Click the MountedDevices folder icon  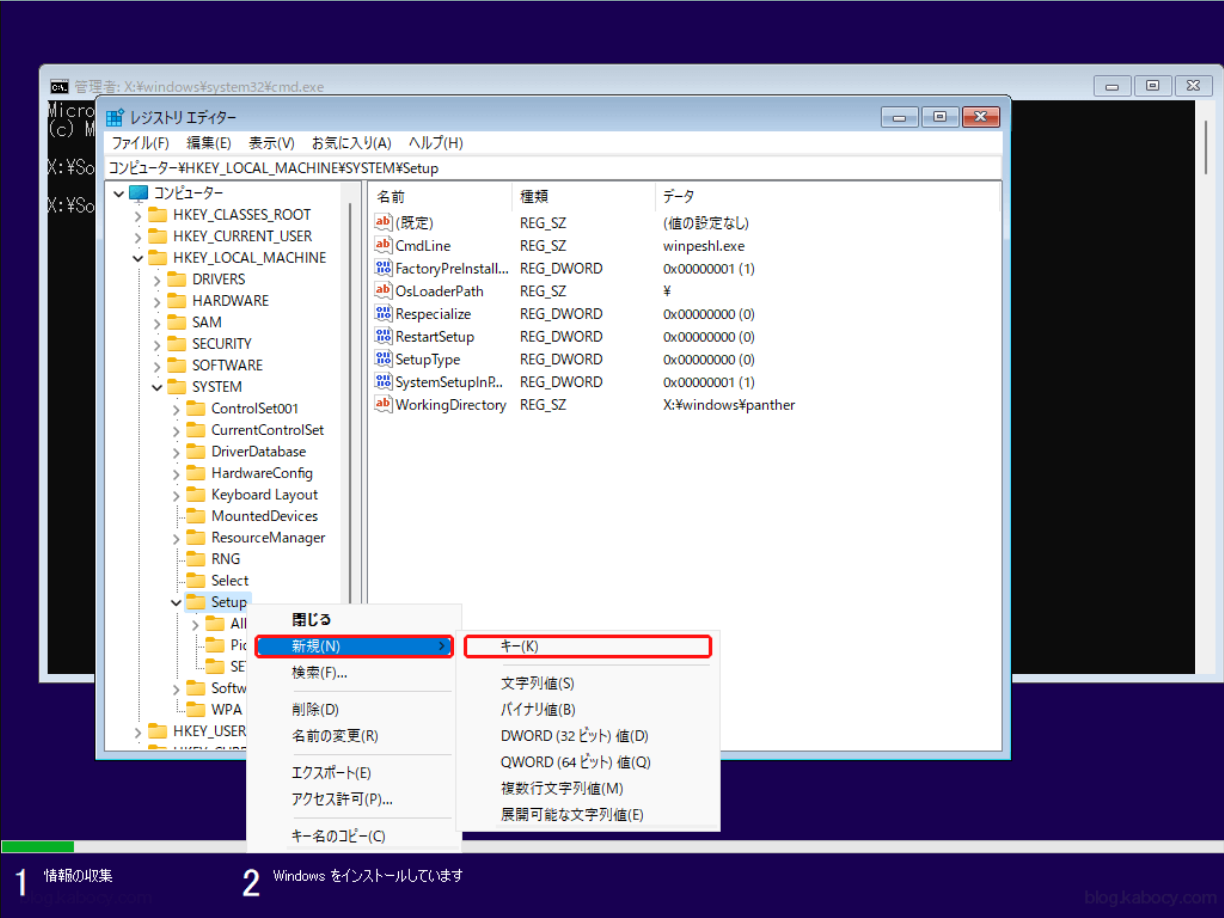coord(196,516)
